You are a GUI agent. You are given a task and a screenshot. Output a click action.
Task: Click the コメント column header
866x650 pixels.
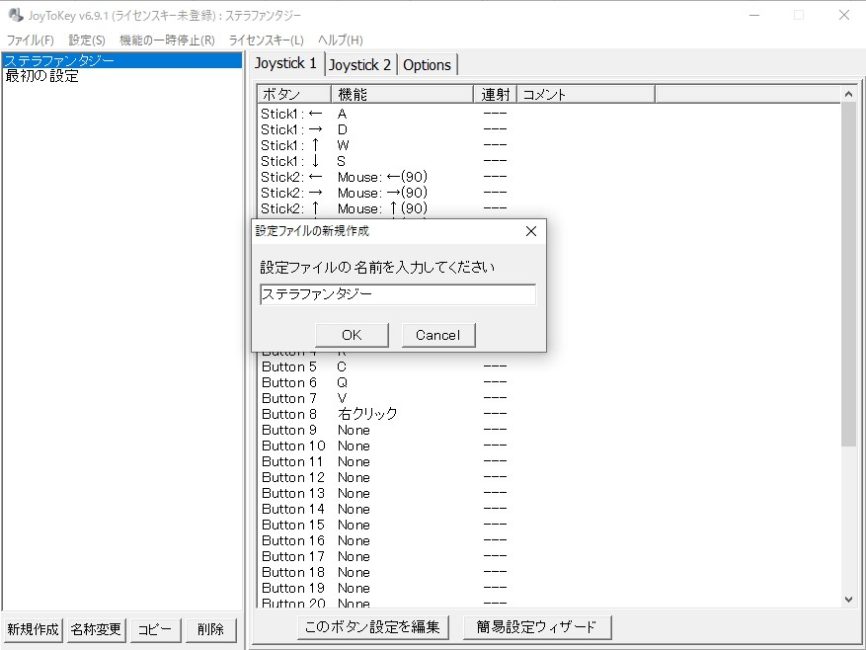[x=586, y=94]
